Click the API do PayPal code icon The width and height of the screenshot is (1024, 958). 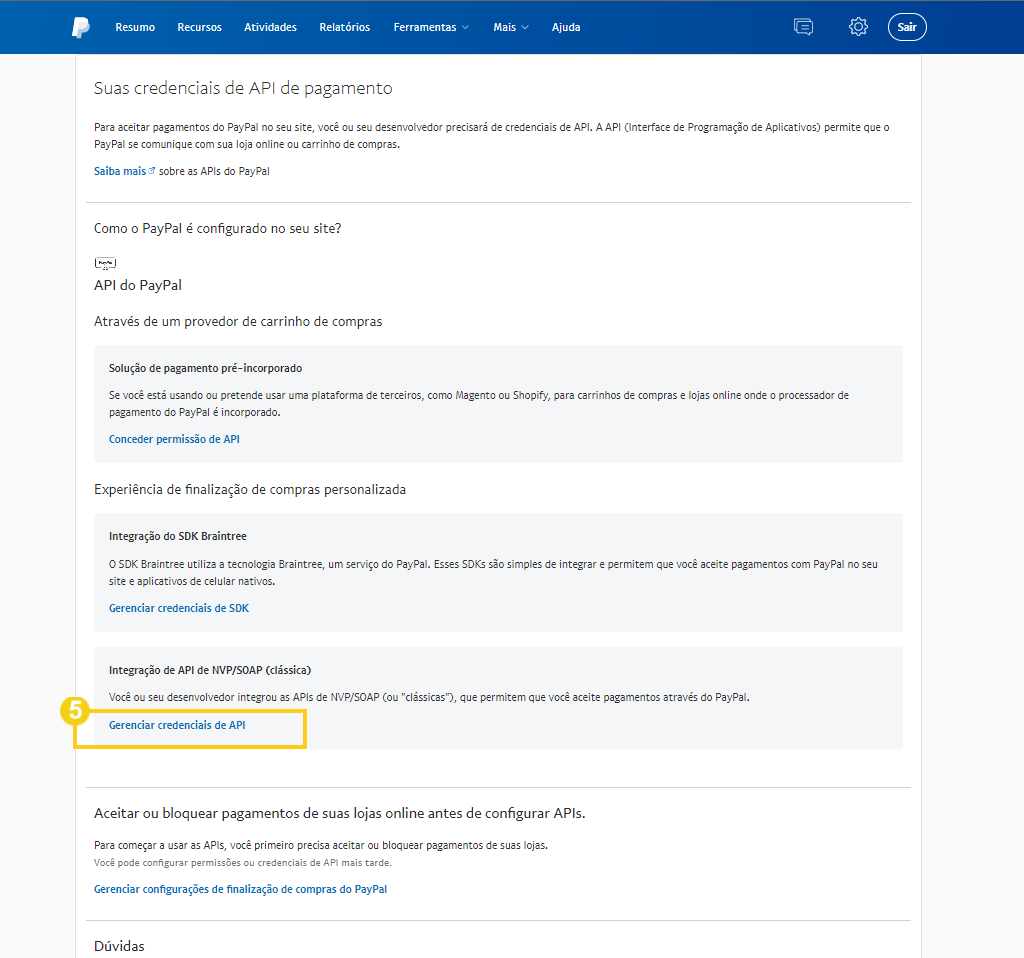pyautogui.click(x=105, y=263)
